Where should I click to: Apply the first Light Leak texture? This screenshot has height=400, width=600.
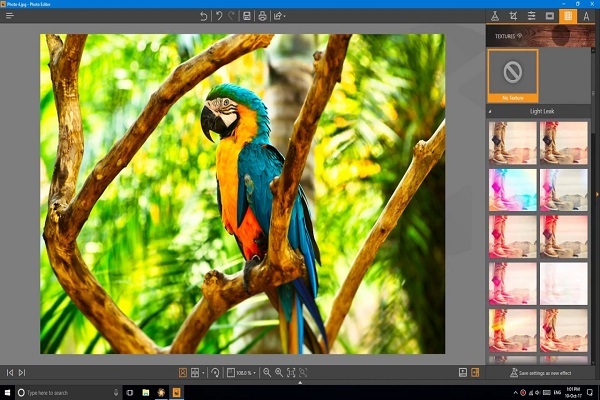tap(512, 141)
